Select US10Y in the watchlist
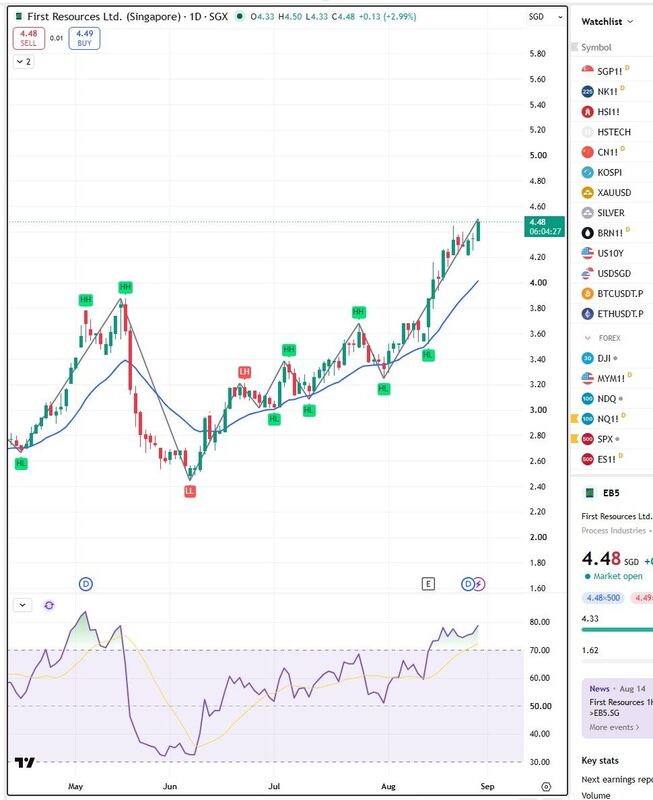 pos(612,253)
